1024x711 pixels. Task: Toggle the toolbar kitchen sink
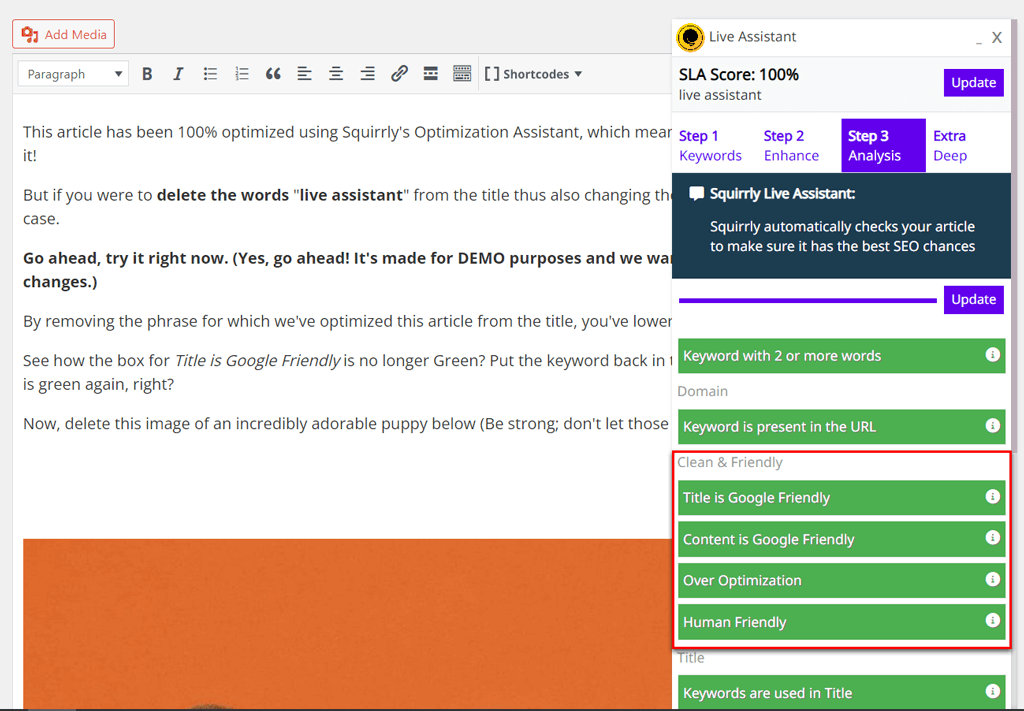(x=462, y=74)
